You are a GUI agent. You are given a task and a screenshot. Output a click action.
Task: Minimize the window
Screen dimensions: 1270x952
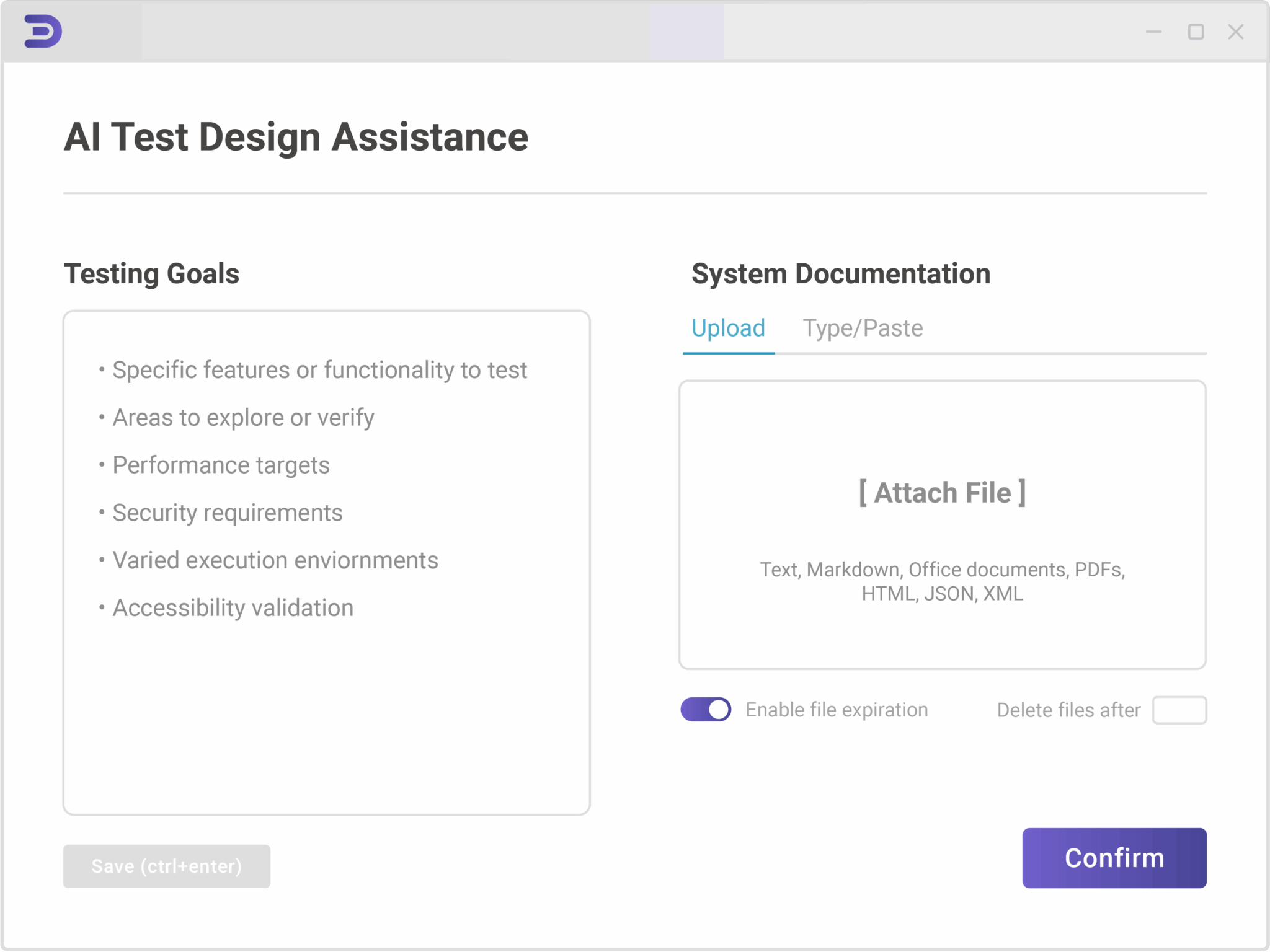[x=1153, y=32]
